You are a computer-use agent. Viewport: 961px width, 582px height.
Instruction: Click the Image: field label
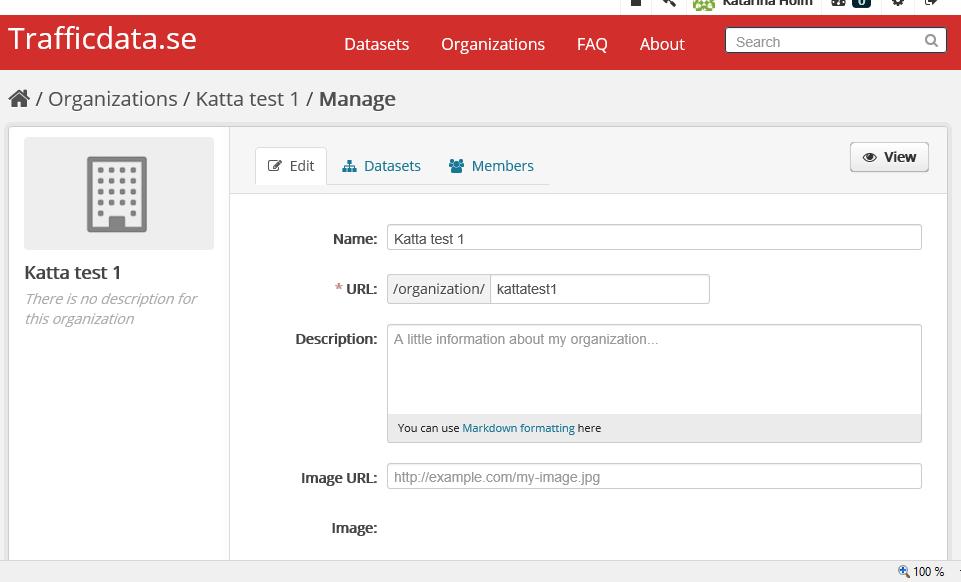coord(354,528)
